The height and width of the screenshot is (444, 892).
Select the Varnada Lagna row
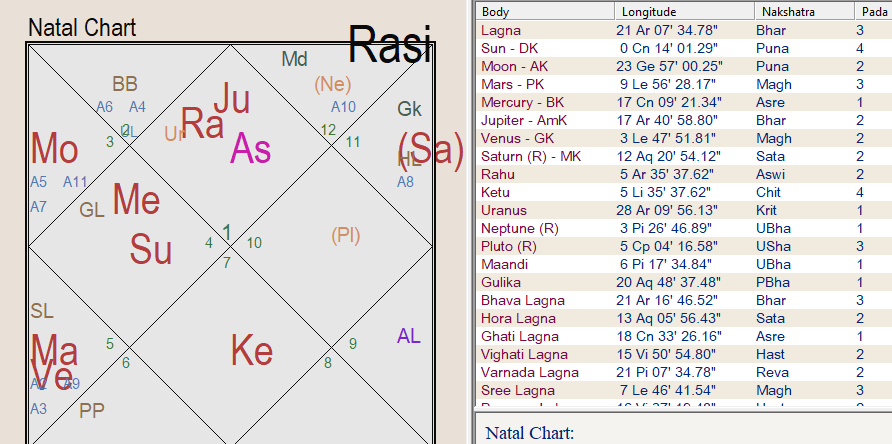[x=684, y=372]
